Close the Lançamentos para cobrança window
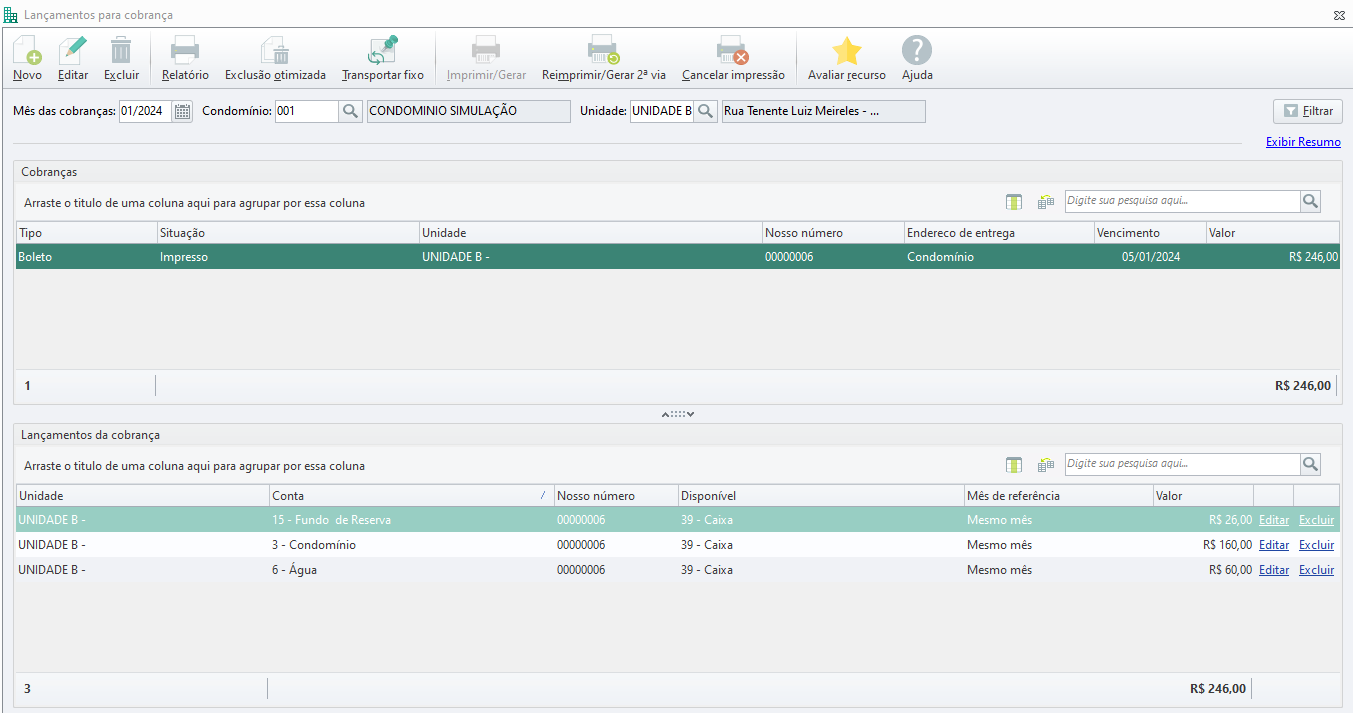Image resolution: width=1353 pixels, height=713 pixels. coord(1339,15)
